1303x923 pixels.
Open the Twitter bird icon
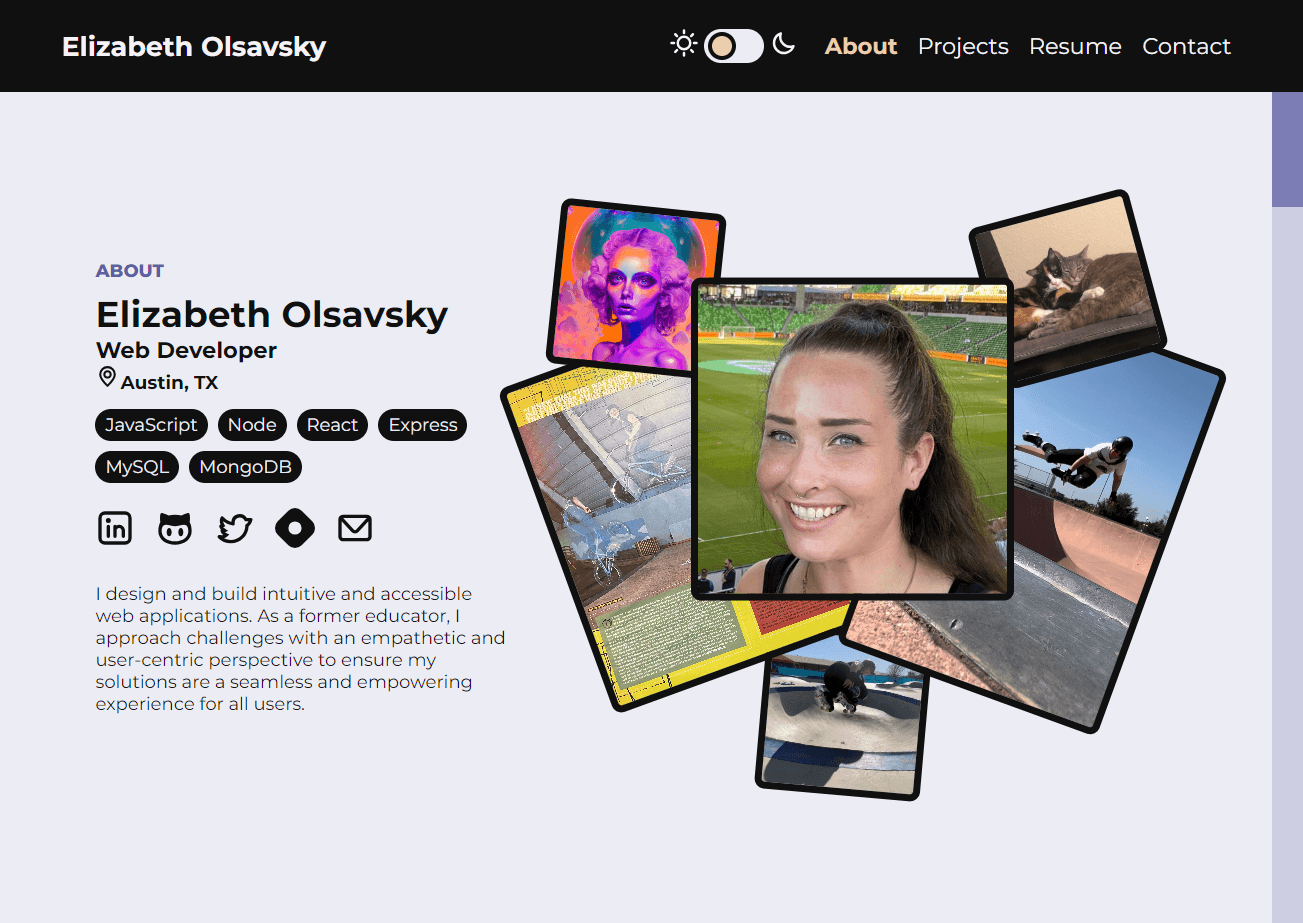[x=235, y=528]
